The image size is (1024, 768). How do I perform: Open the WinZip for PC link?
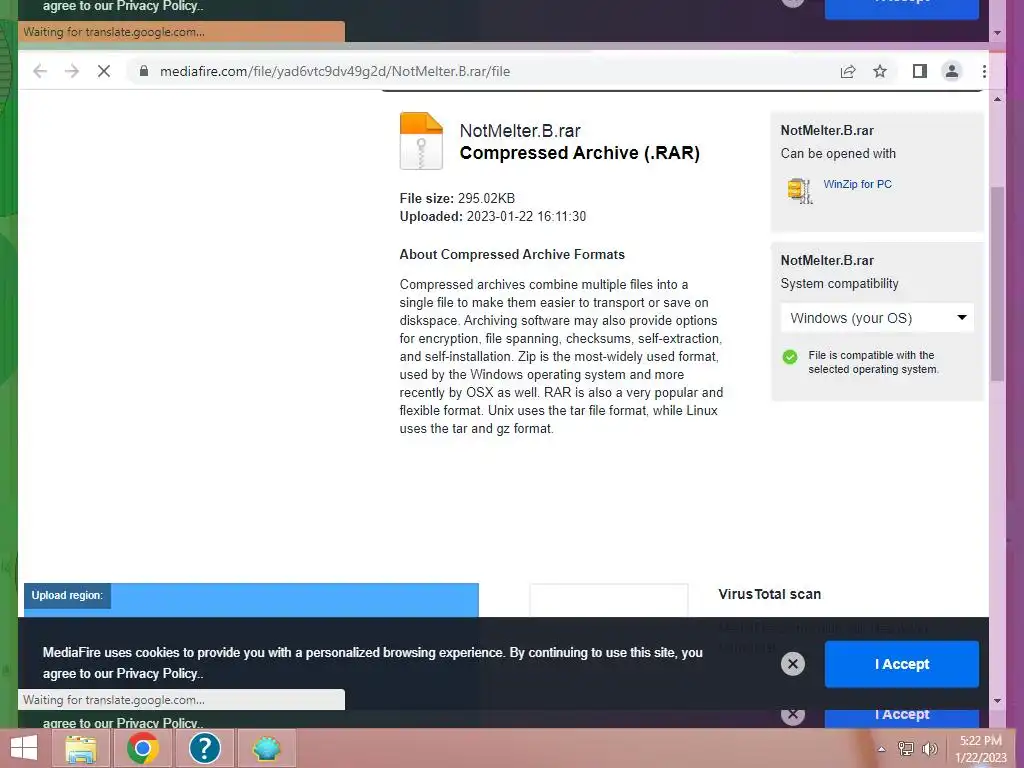pyautogui.click(x=857, y=184)
